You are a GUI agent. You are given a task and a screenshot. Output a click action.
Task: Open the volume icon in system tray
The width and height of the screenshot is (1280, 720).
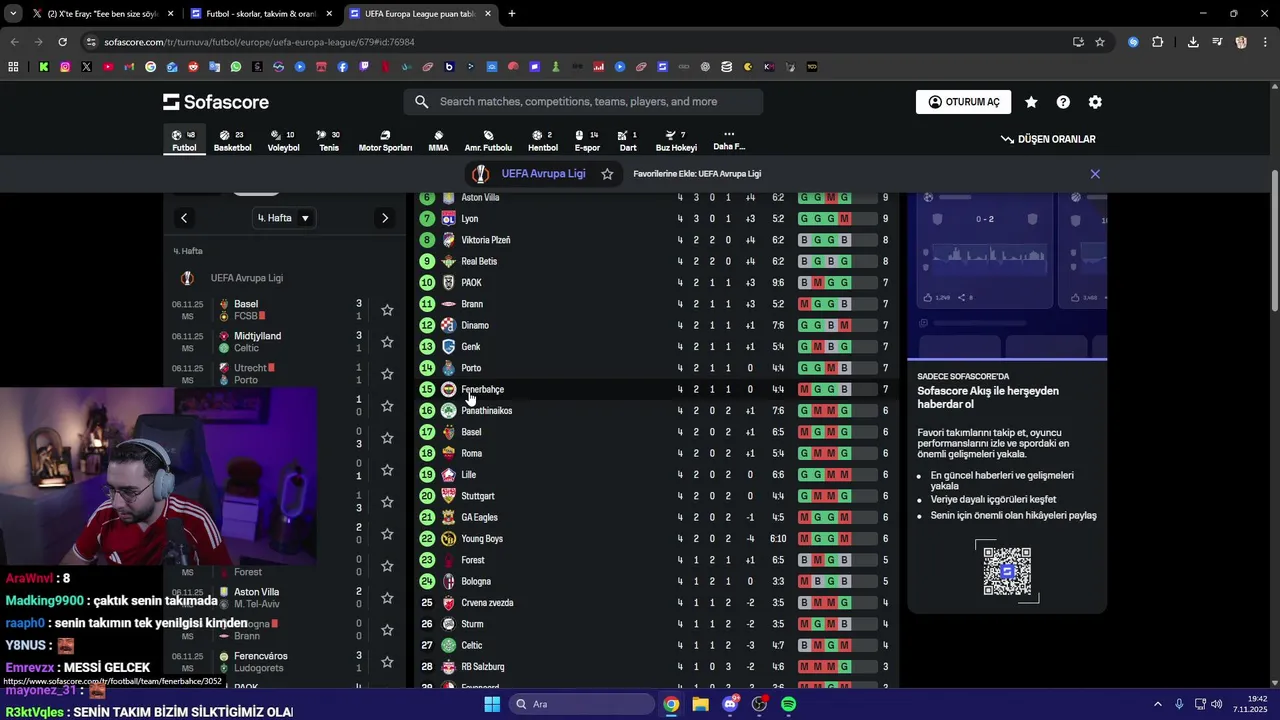point(1217,704)
